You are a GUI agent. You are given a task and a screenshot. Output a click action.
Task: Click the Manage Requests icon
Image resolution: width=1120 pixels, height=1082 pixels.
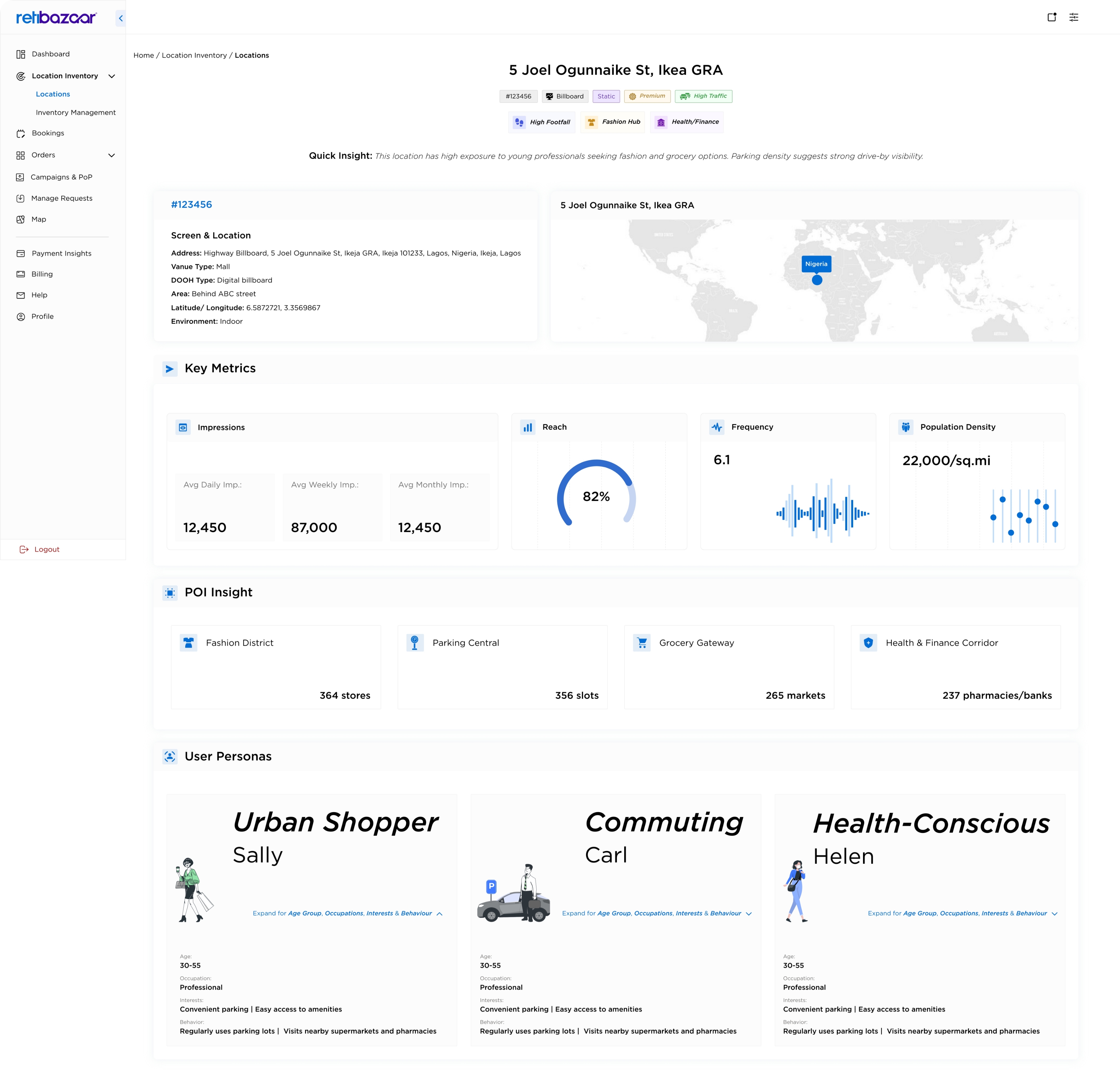point(21,198)
